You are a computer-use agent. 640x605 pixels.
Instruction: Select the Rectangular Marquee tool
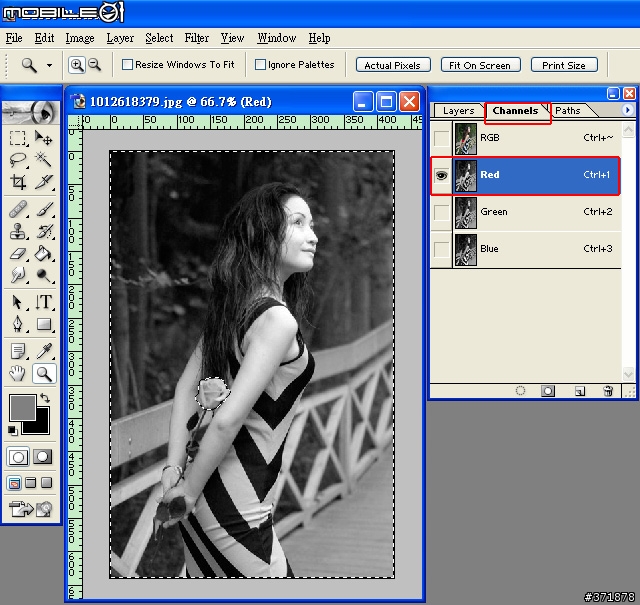pyautogui.click(x=18, y=138)
